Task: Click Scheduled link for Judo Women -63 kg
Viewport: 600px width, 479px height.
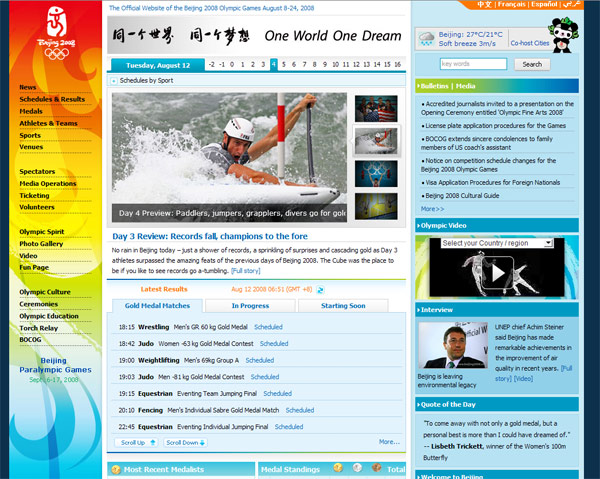Action: point(274,344)
